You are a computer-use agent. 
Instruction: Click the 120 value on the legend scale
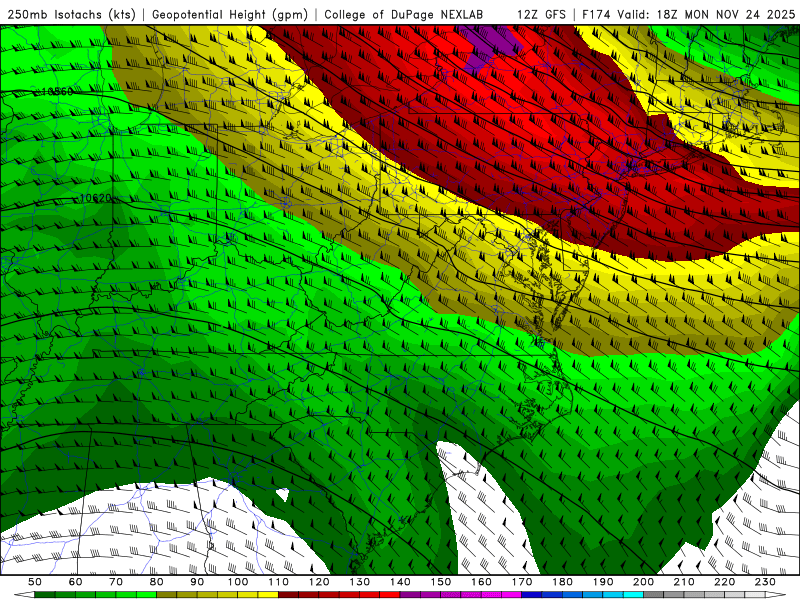[x=319, y=582]
